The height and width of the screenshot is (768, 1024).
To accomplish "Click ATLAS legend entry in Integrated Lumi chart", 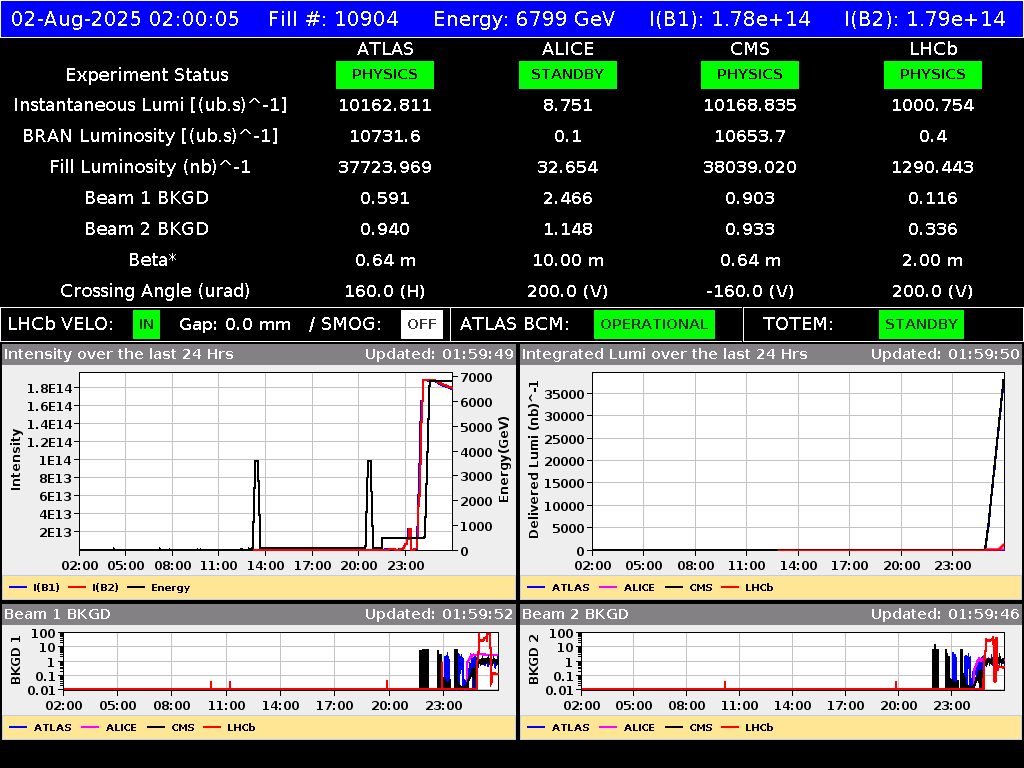I will (558, 587).
